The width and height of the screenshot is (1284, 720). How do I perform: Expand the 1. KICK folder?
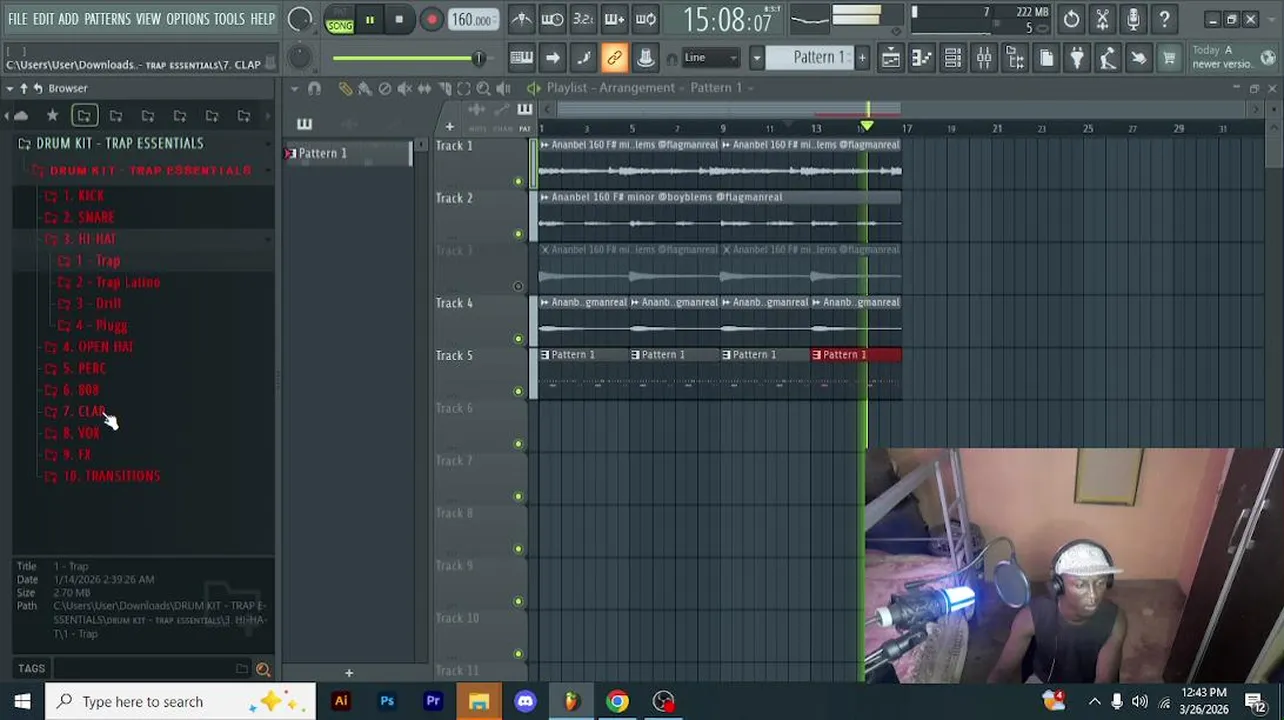82,196
